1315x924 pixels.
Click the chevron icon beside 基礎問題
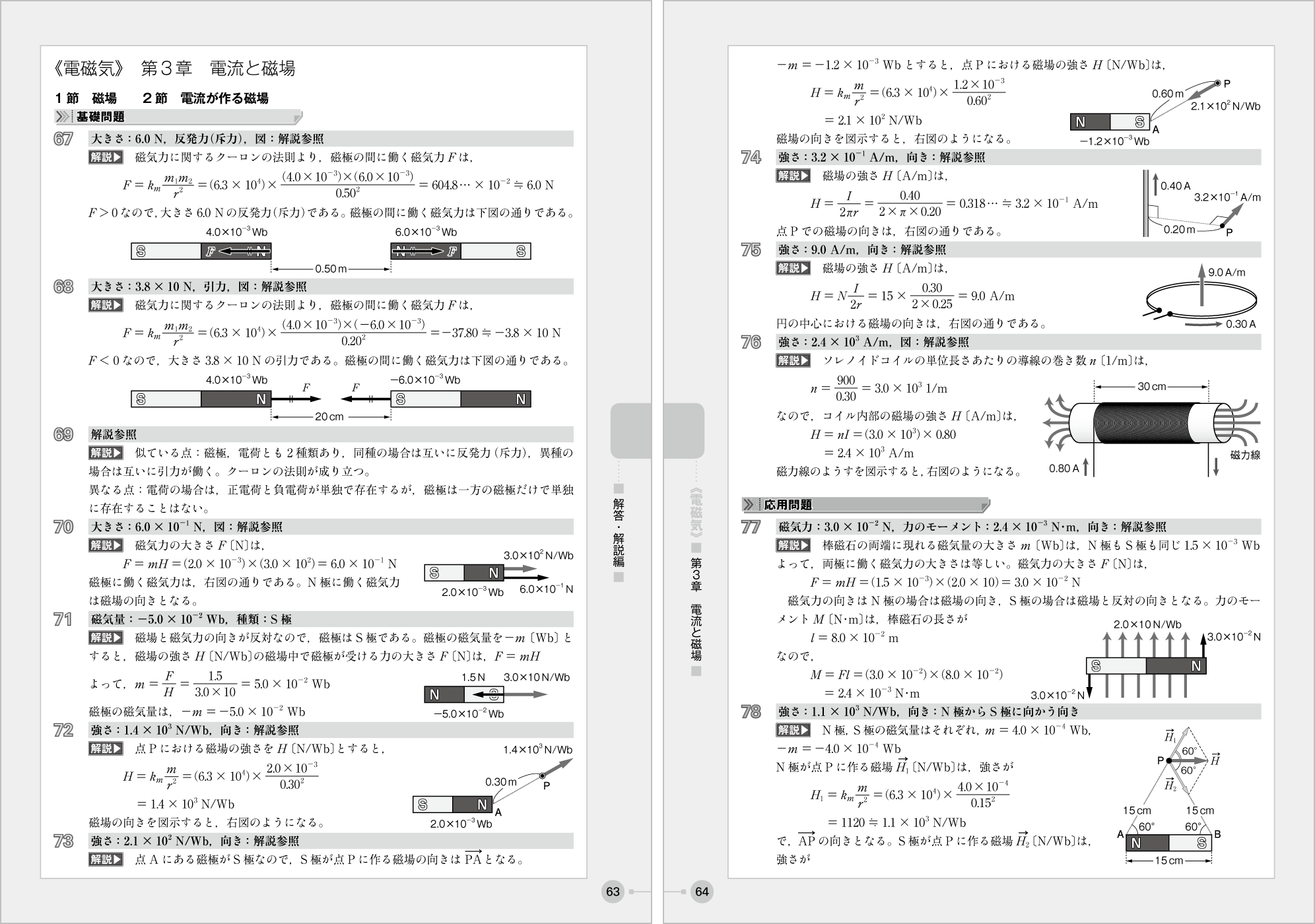pyautogui.click(x=63, y=117)
